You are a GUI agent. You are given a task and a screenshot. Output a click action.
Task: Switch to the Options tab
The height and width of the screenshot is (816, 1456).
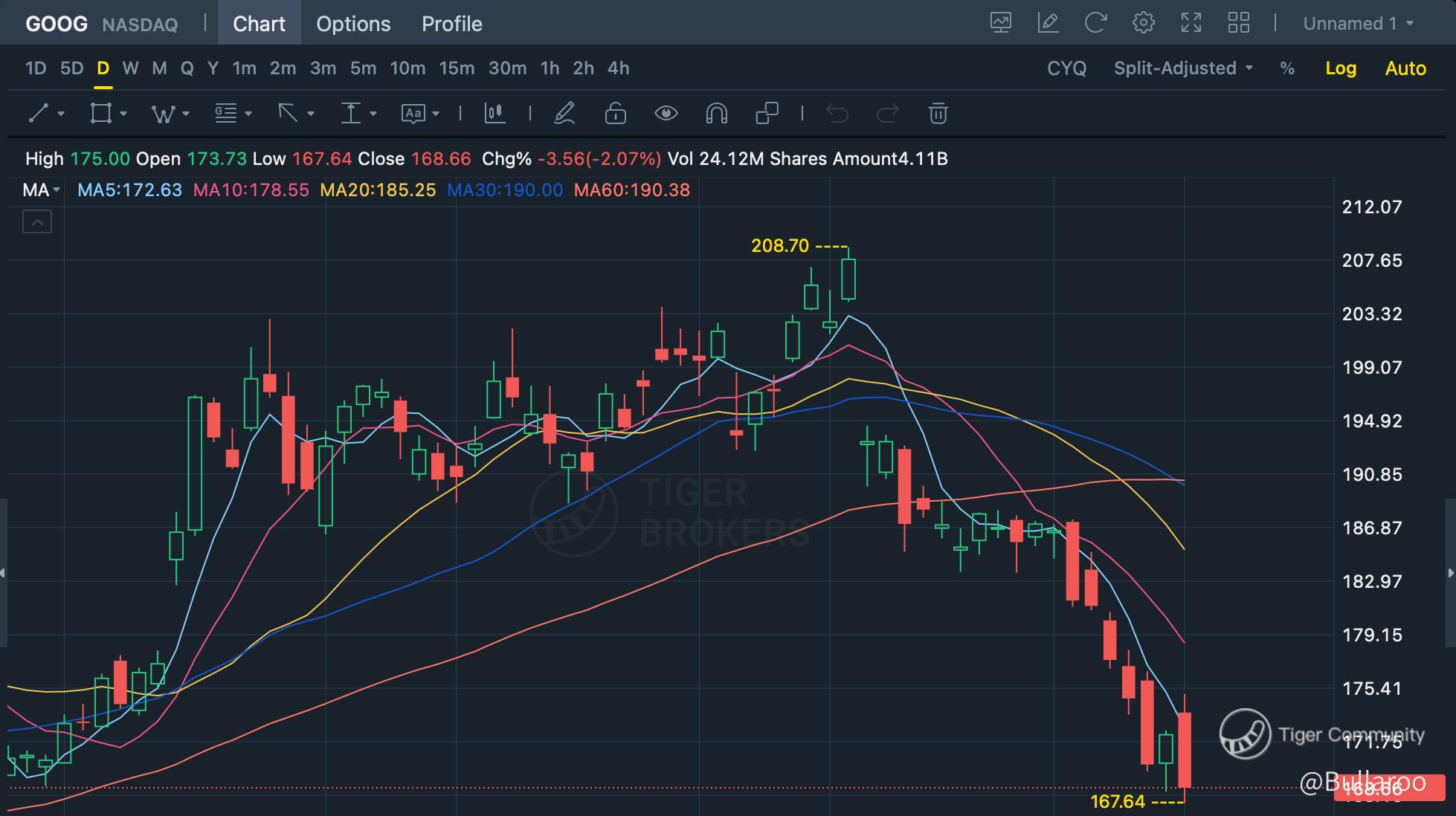353,24
